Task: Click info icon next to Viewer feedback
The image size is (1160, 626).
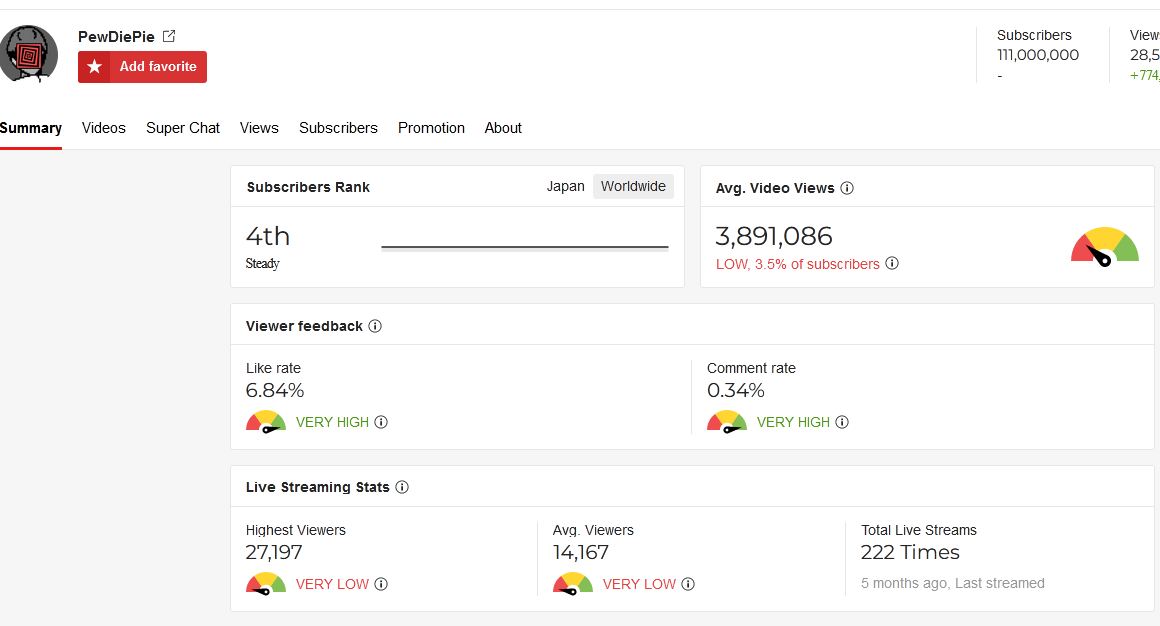Action: 375,326
